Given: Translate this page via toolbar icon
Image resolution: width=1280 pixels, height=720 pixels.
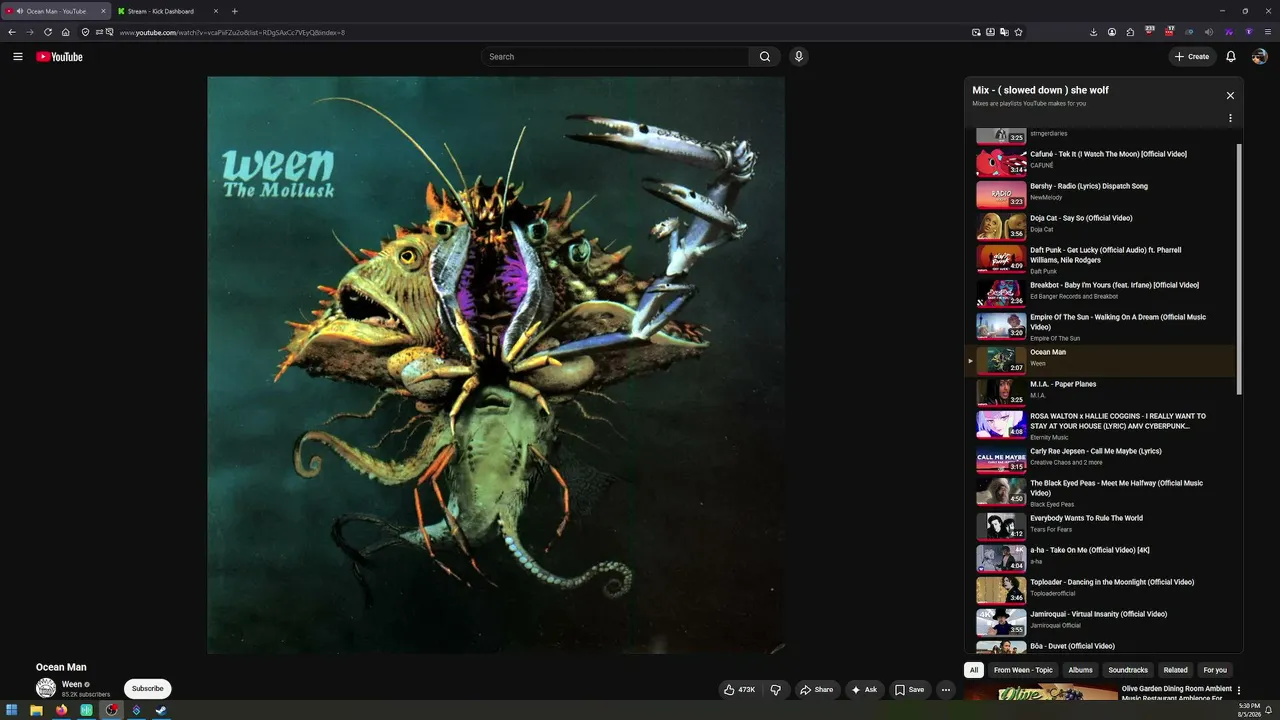Looking at the screenshot, I should pyautogui.click(x=1004, y=32).
